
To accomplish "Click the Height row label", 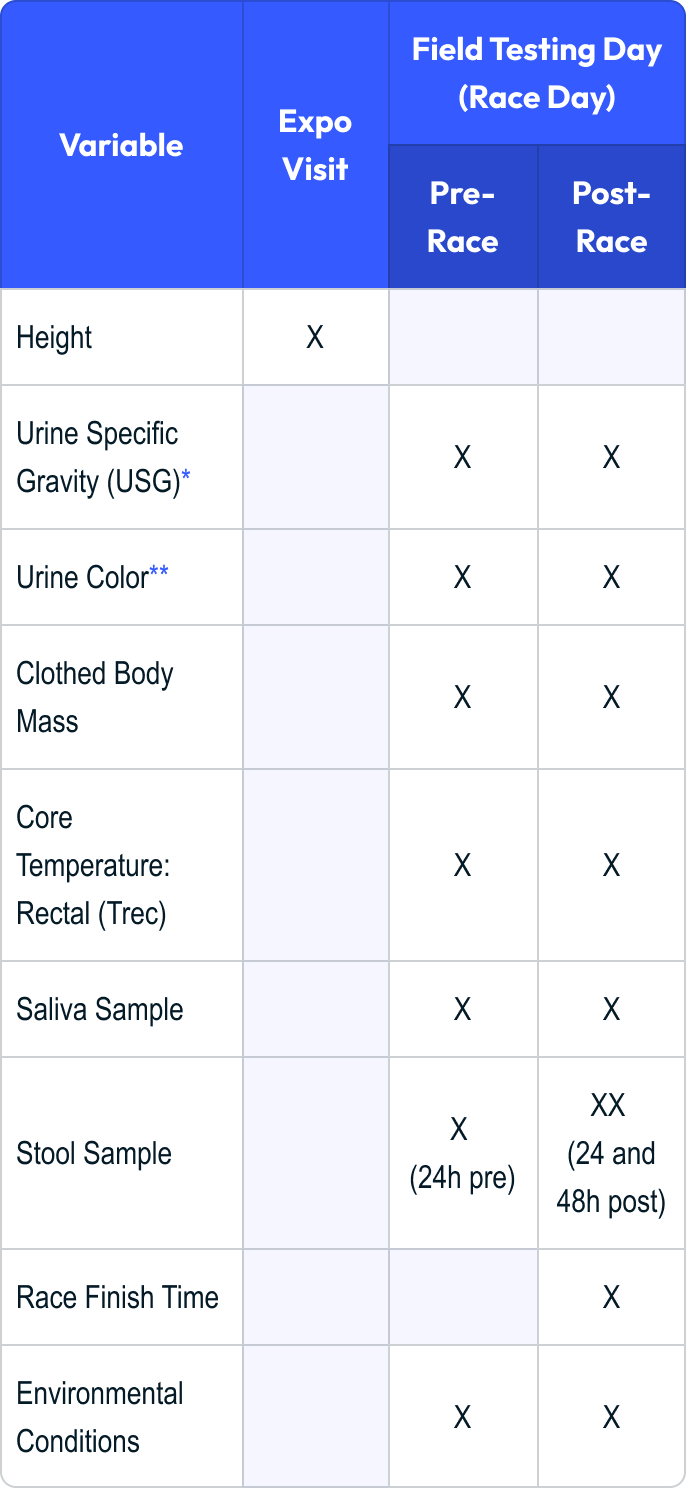I will pyautogui.click(x=54, y=337).
